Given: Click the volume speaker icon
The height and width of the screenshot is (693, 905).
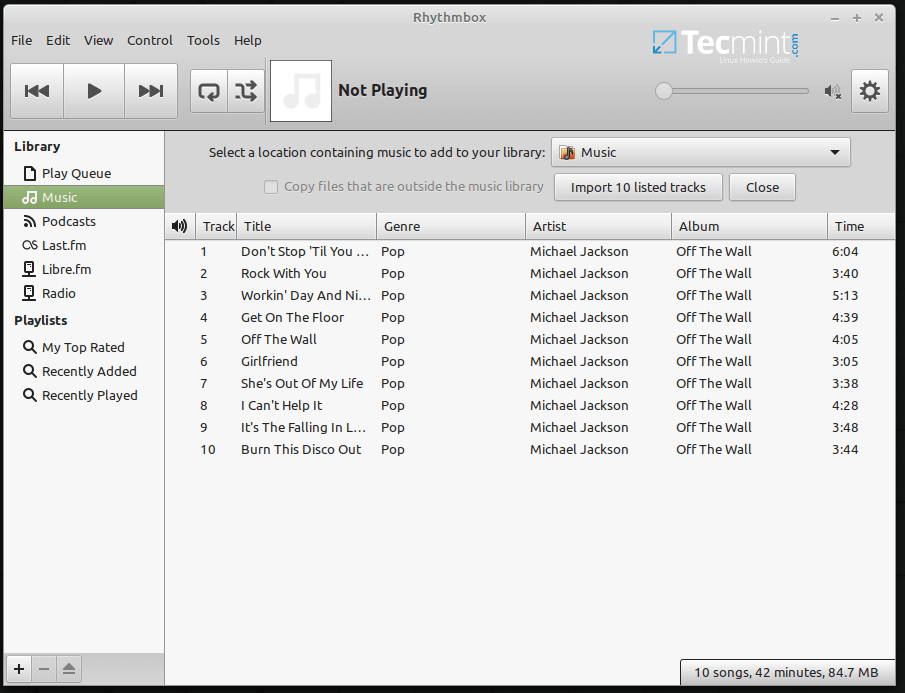Looking at the screenshot, I should tap(832, 91).
